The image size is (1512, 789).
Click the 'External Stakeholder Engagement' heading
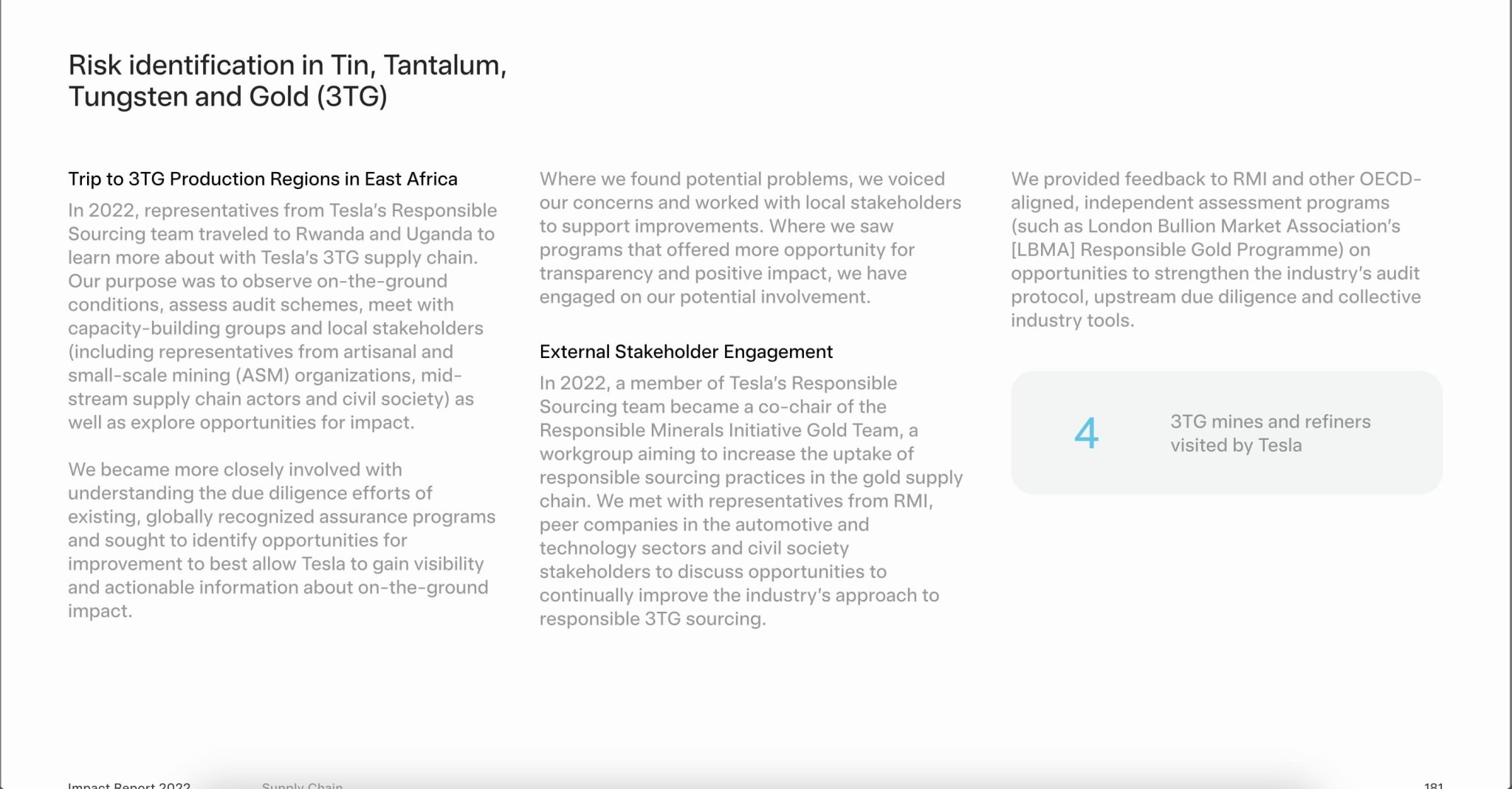click(686, 351)
